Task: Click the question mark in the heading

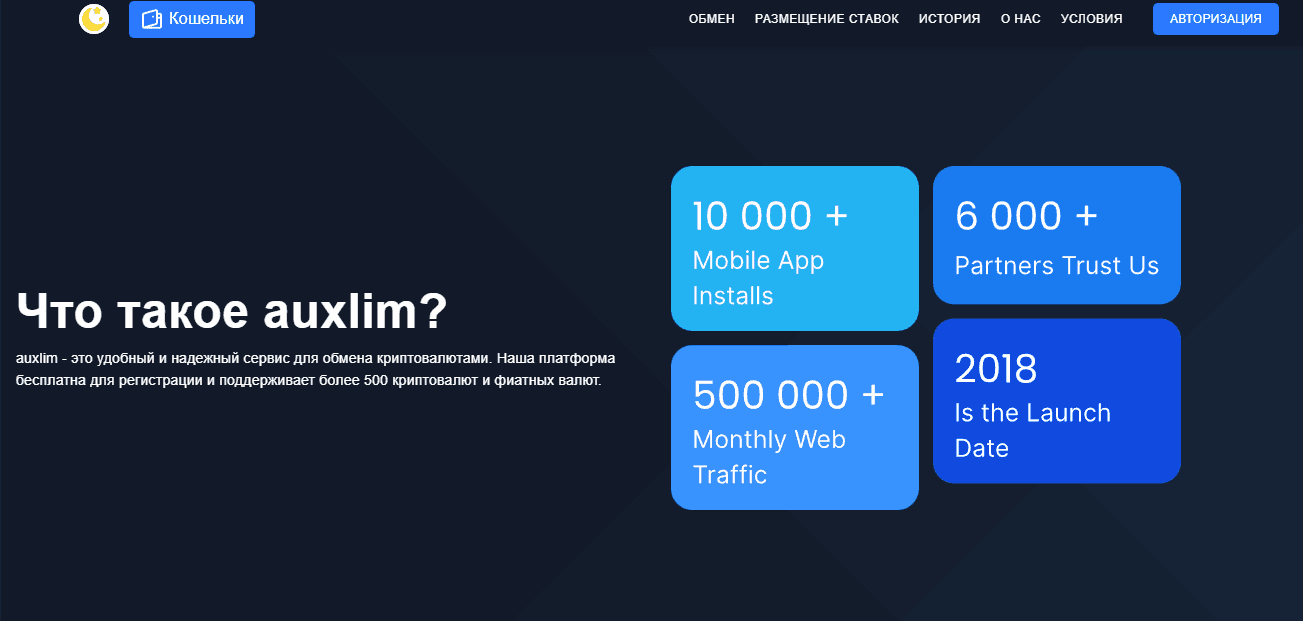Action: (x=431, y=312)
